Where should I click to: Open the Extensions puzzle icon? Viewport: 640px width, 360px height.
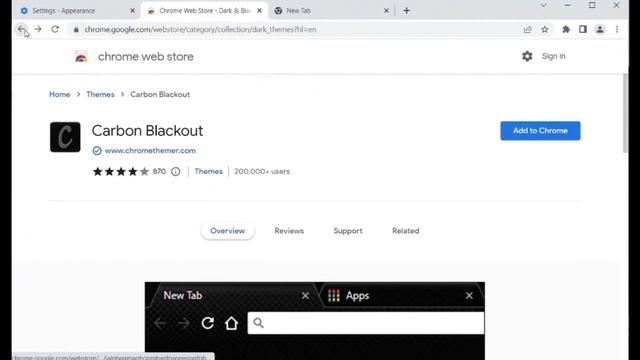click(566, 29)
